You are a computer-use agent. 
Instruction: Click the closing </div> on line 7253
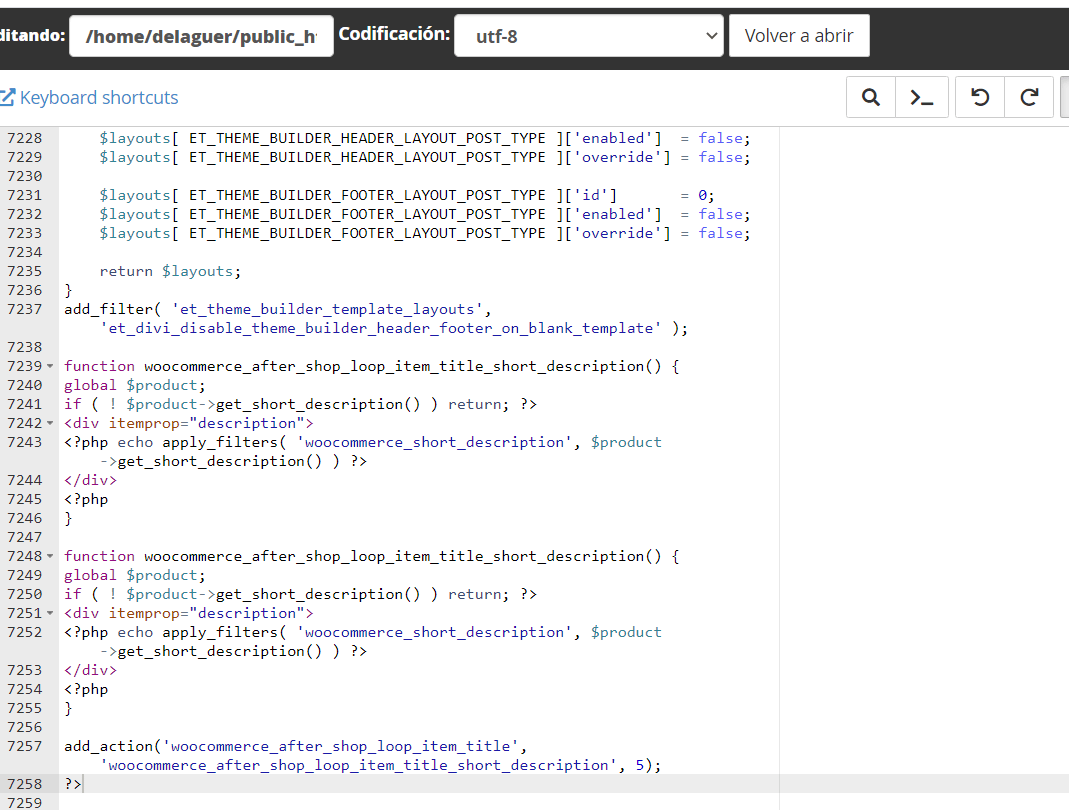(x=91, y=670)
